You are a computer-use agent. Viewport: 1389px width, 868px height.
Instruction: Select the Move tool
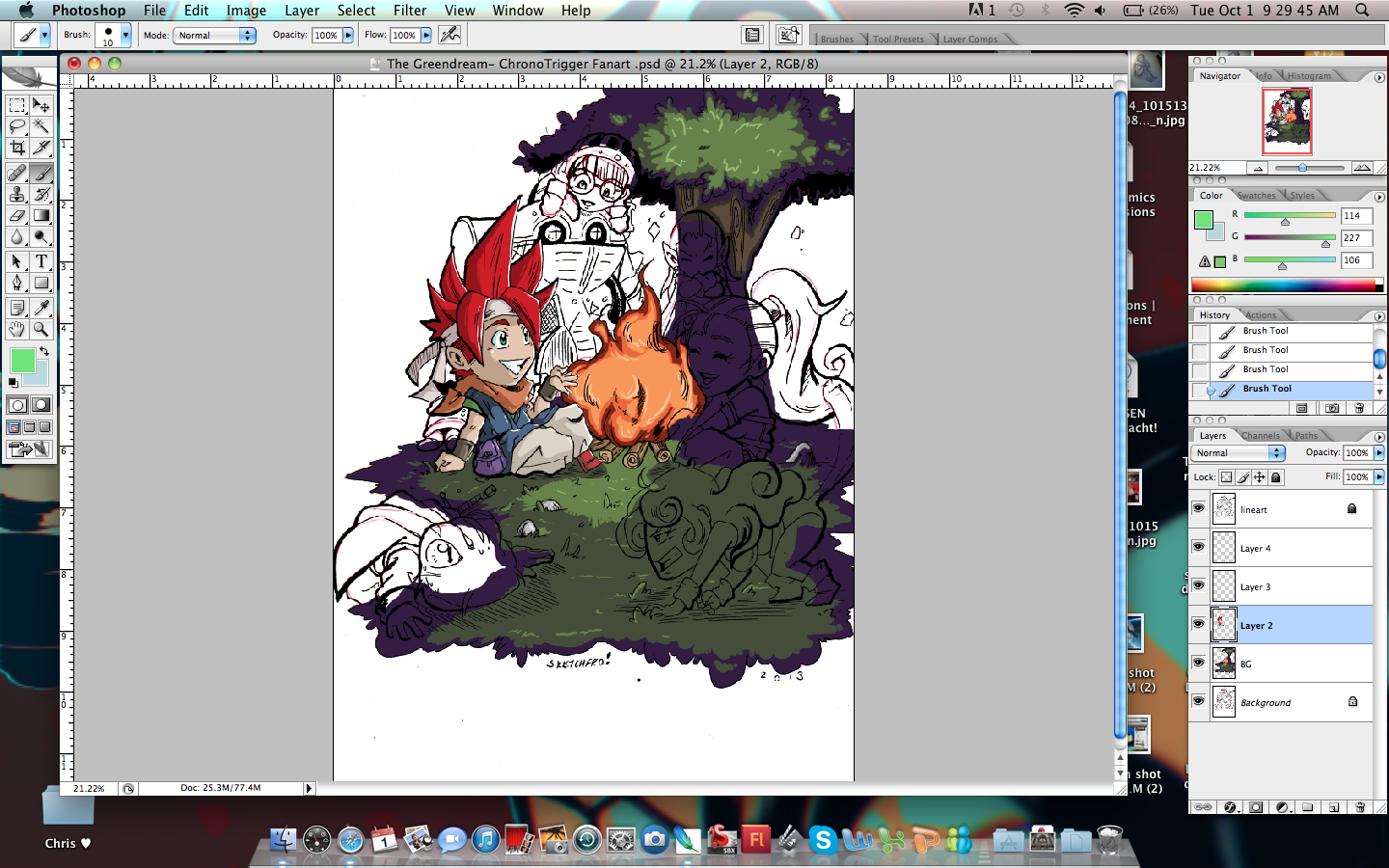pos(41,105)
